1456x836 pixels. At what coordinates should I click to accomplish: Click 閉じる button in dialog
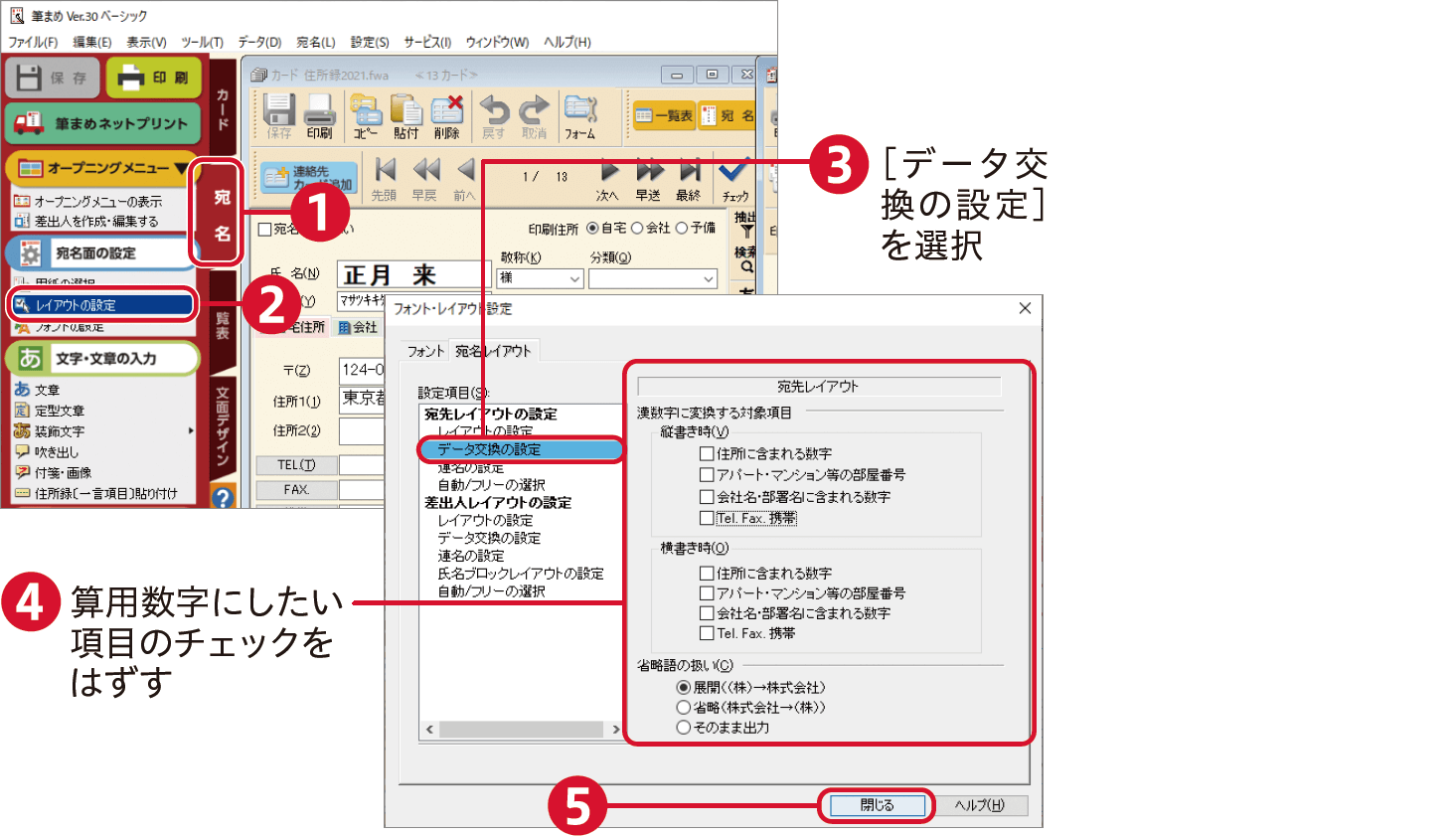(877, 805)
